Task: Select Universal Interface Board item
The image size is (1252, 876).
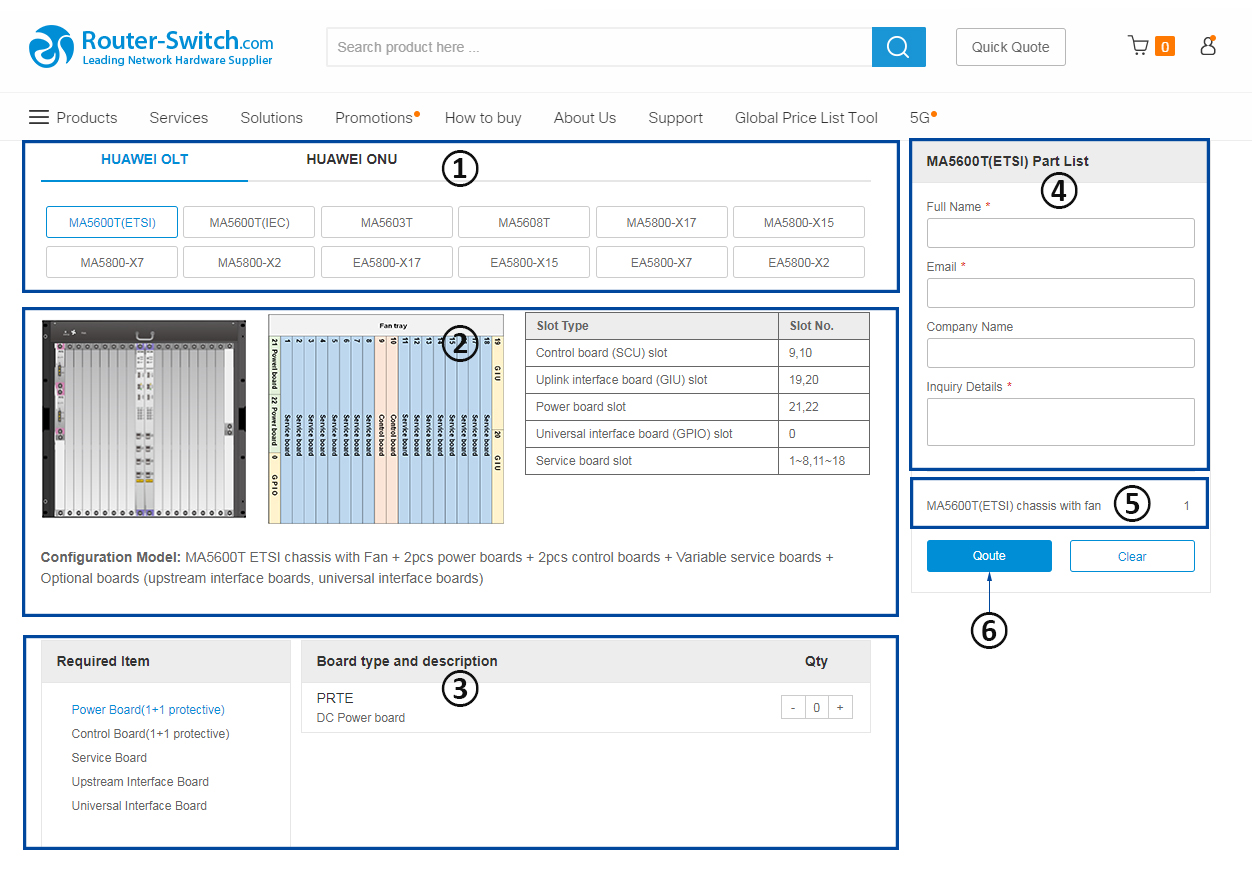Action: 139,806
